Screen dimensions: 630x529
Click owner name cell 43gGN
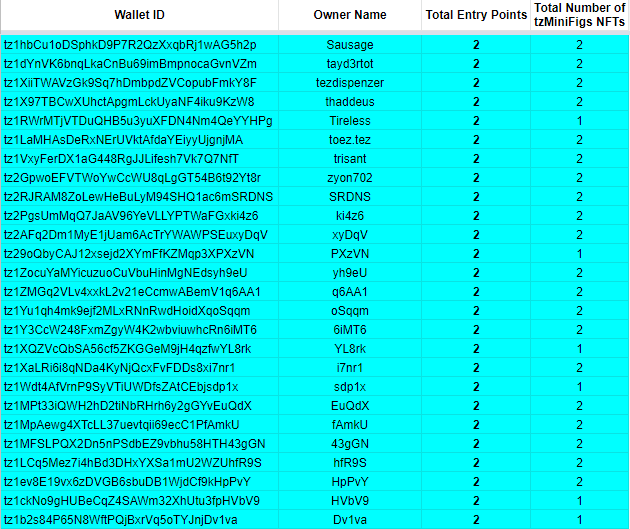[x=350, y=444]
